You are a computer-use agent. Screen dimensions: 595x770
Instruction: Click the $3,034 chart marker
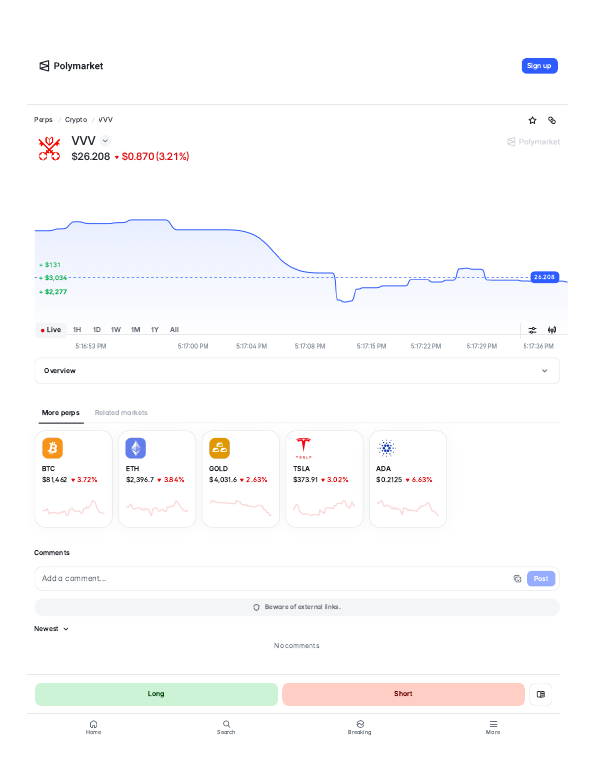(x=53, y=278)
